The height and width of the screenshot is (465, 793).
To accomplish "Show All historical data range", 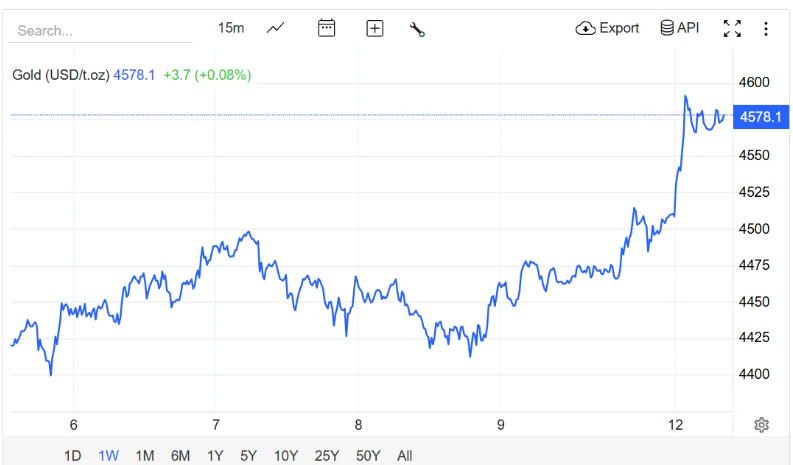I will [404, 456].
